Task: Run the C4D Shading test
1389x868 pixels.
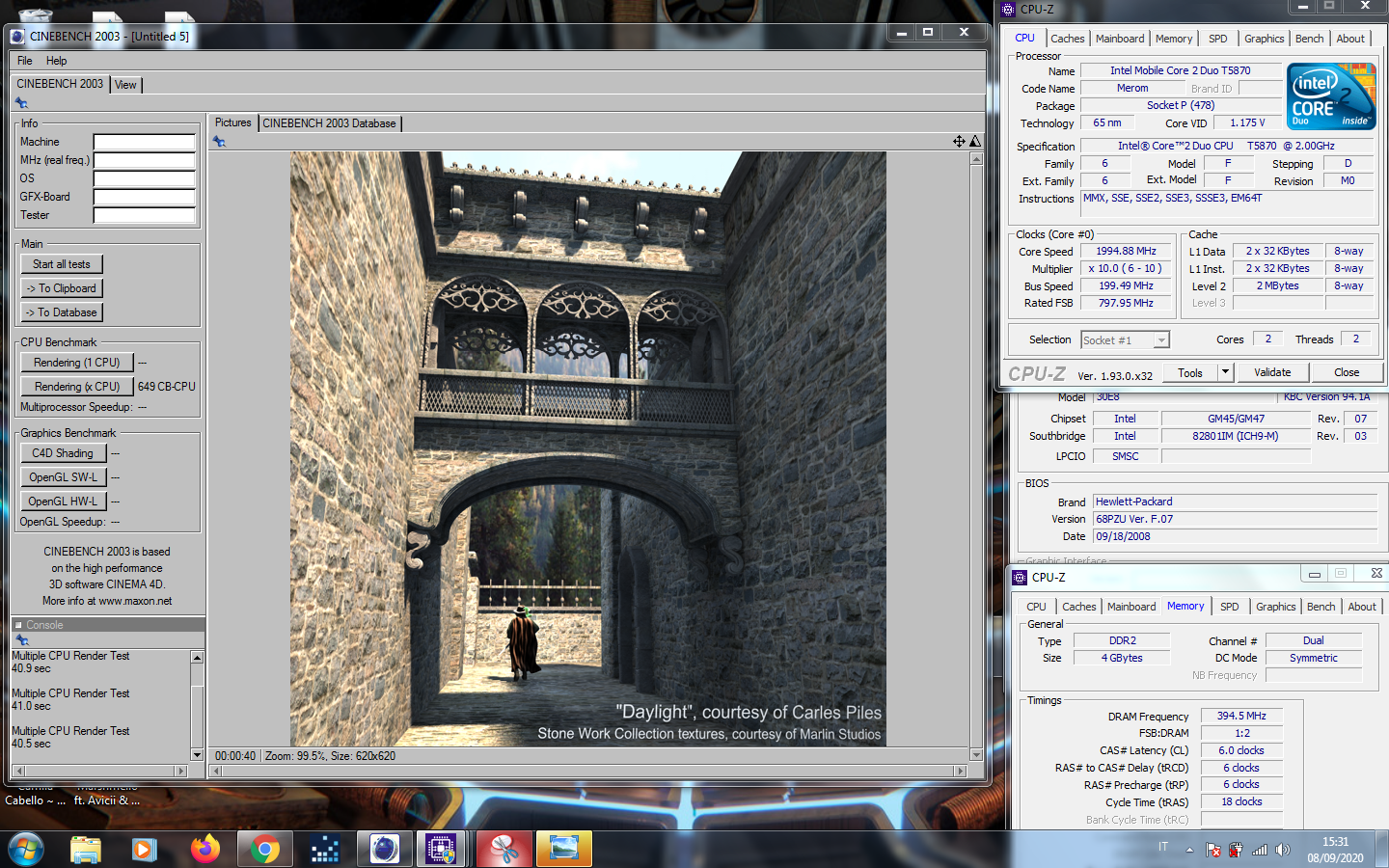Action: (63, 453)
